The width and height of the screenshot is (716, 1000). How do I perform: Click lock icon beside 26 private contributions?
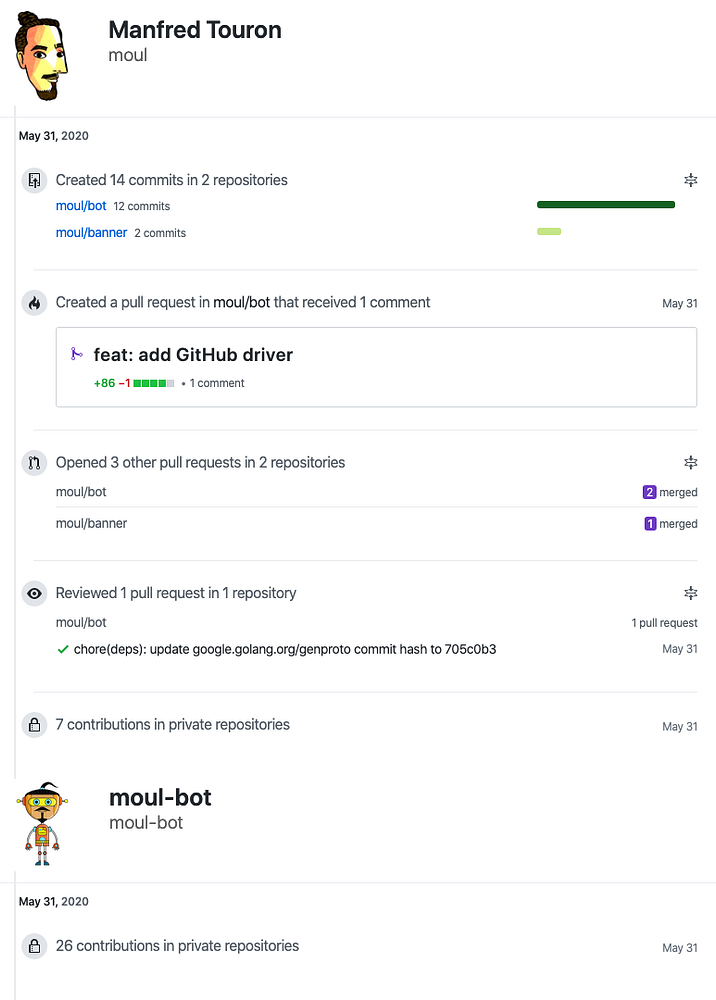click(34, 946)
